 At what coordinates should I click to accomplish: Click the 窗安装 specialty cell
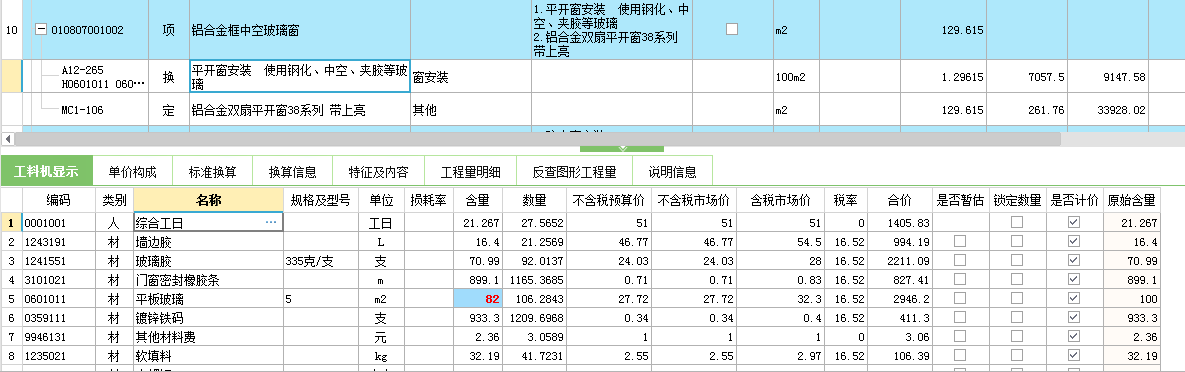(x=471, y=76)
